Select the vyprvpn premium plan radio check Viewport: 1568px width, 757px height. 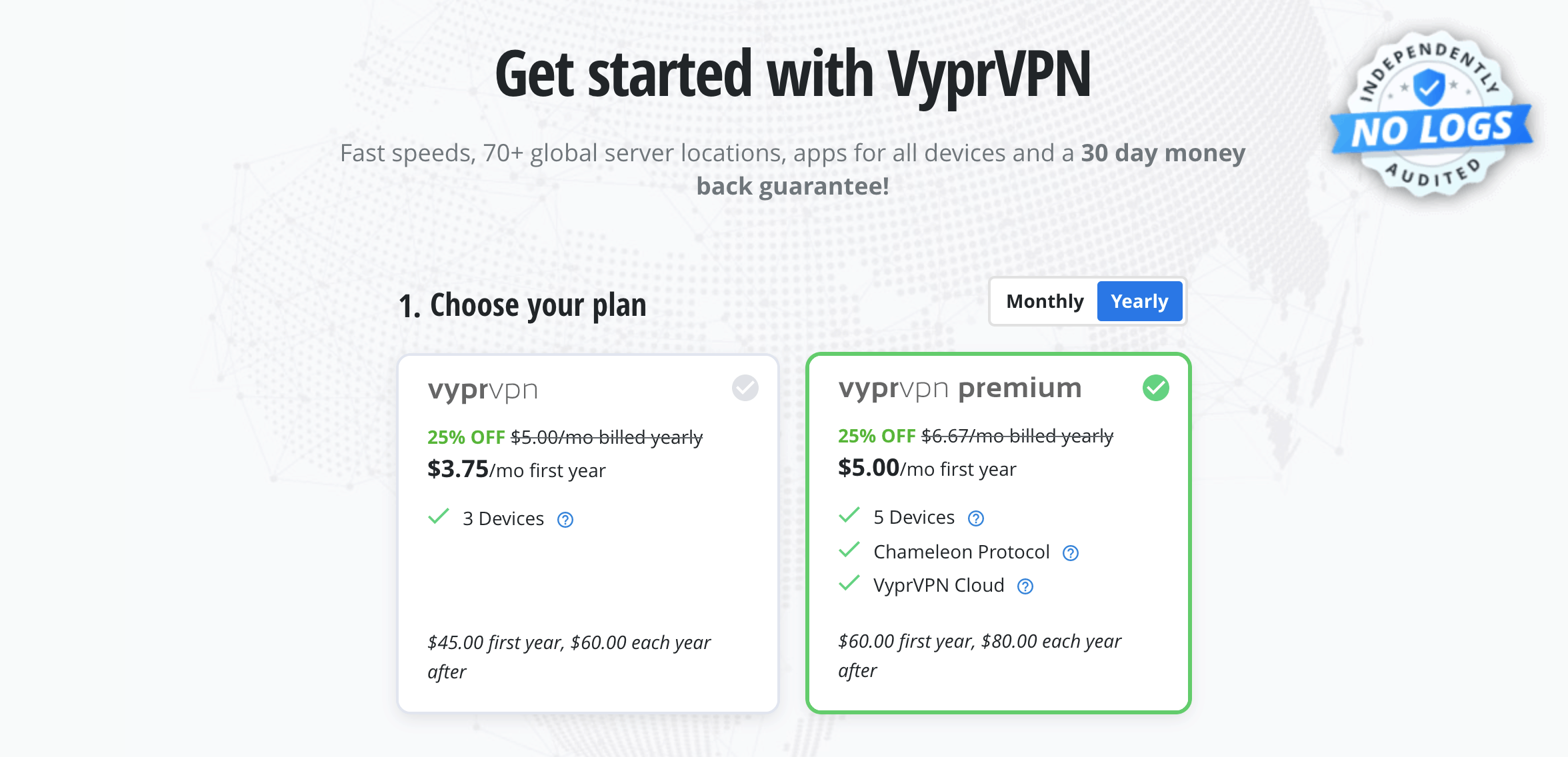[x=1156, y=388]
